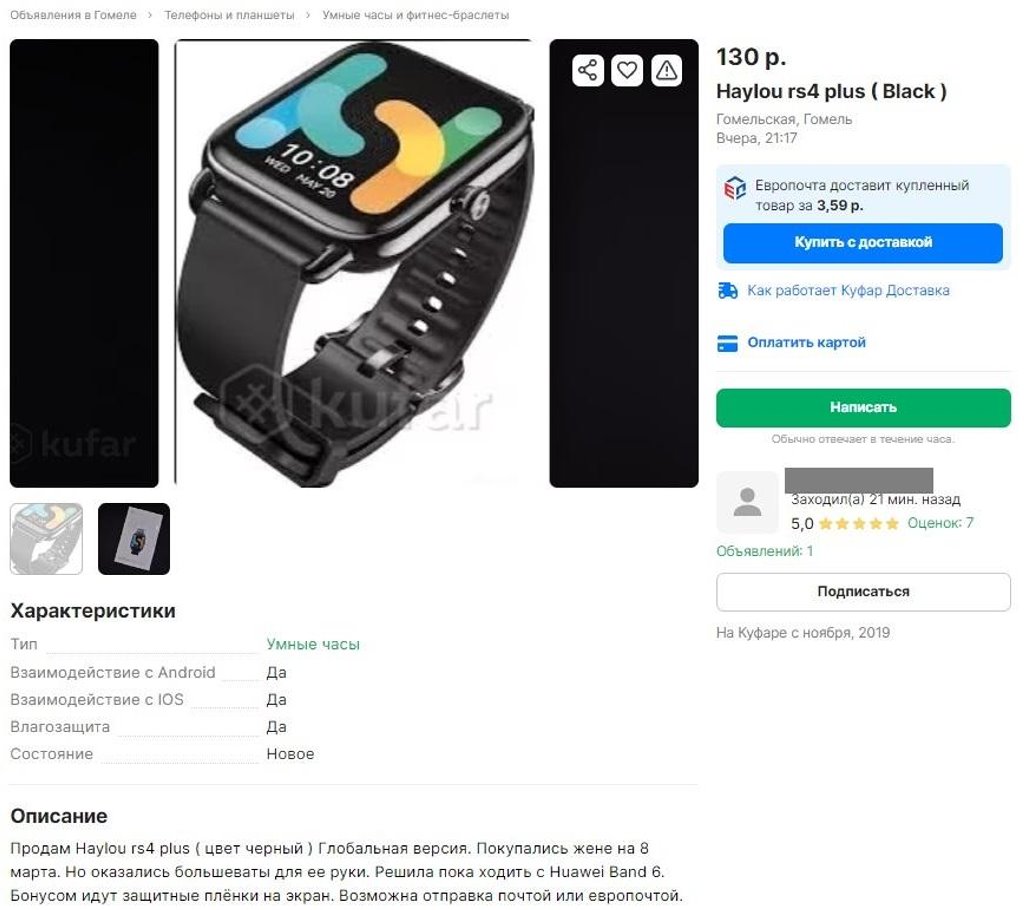Add listing to favorites with heart icon
1024x910 pixels.
pos(627,70)
